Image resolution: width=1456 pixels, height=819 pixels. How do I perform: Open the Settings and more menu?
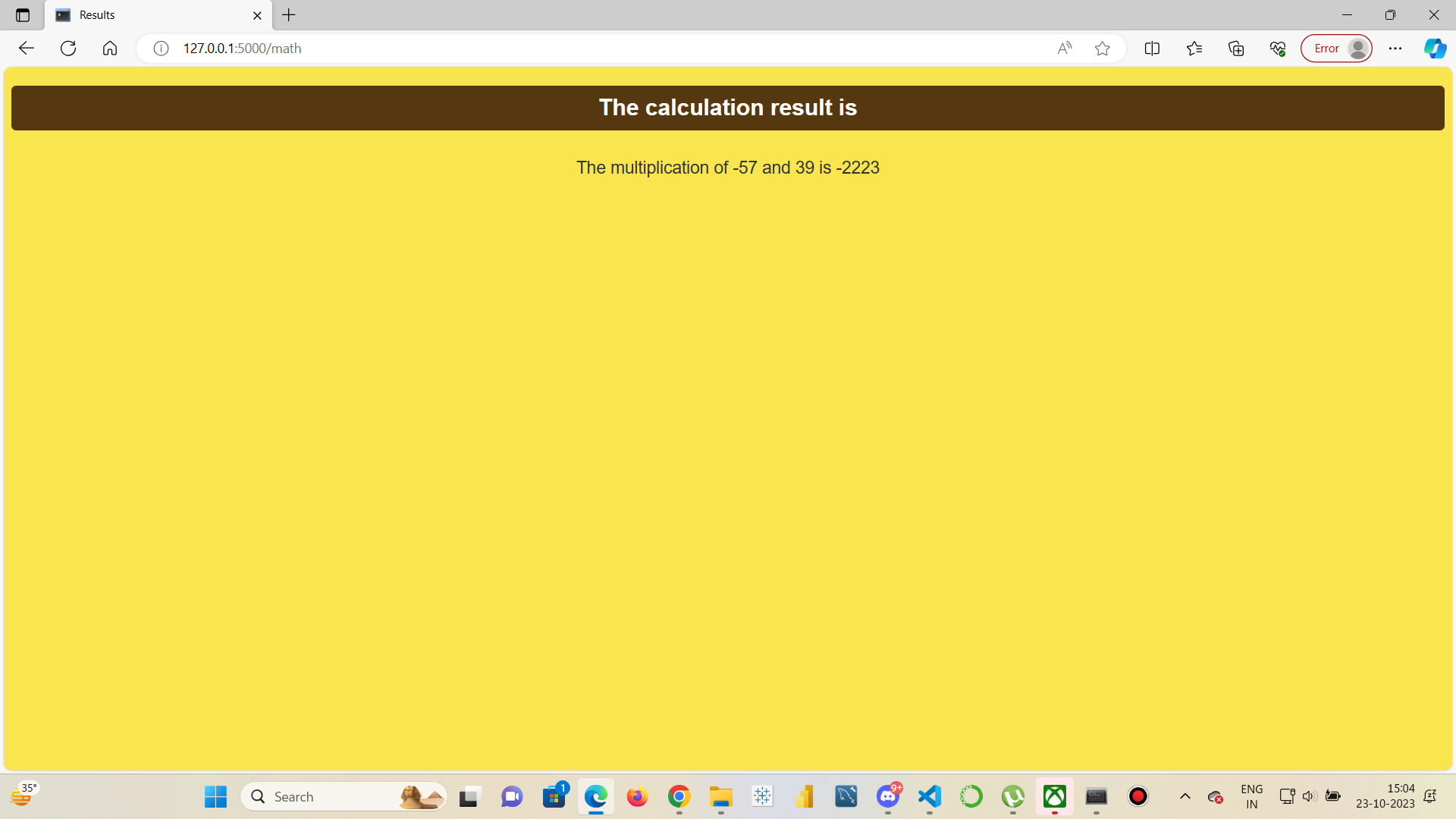tap(1397, 48)
